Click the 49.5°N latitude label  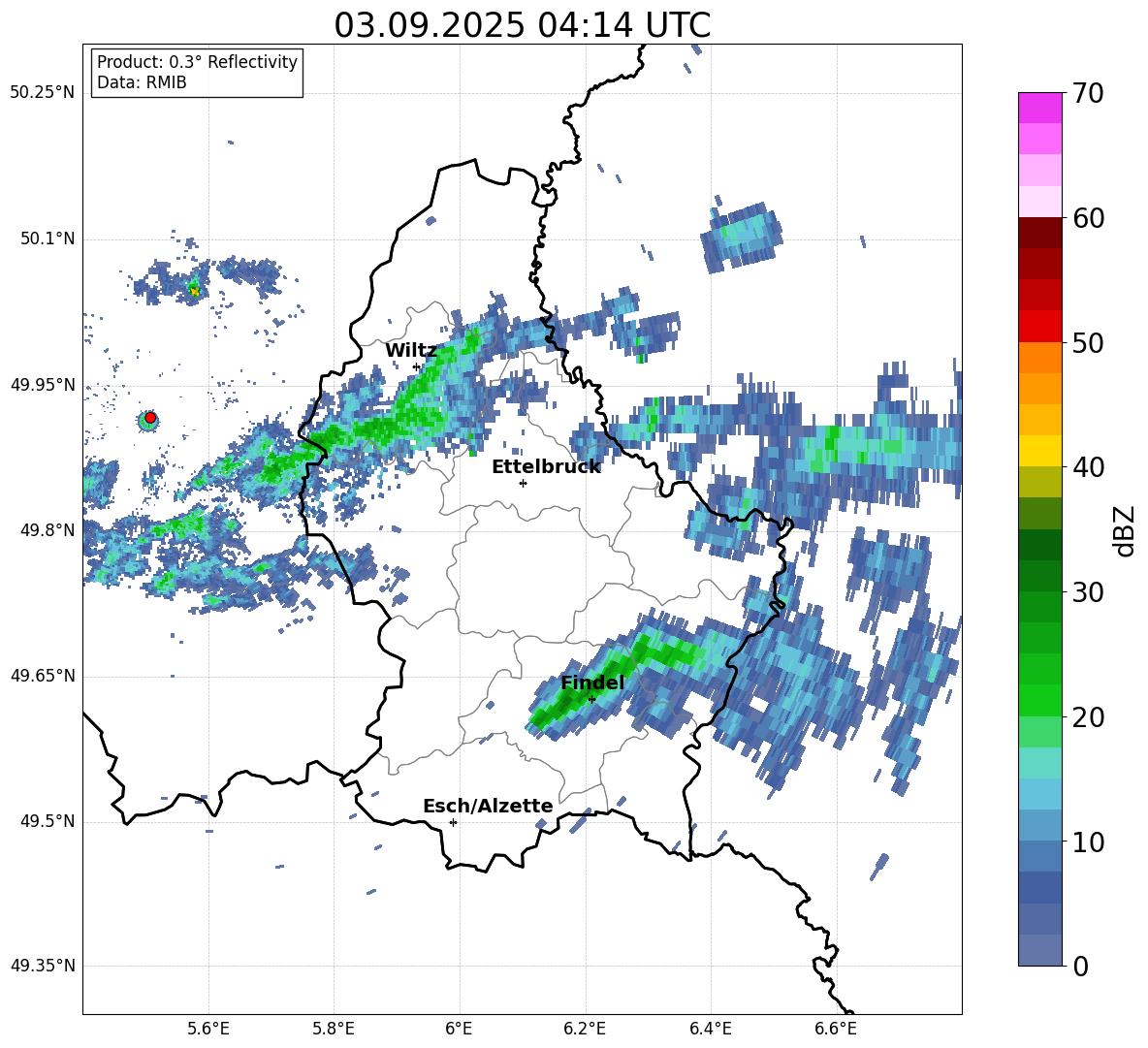(x=48, y=821)
